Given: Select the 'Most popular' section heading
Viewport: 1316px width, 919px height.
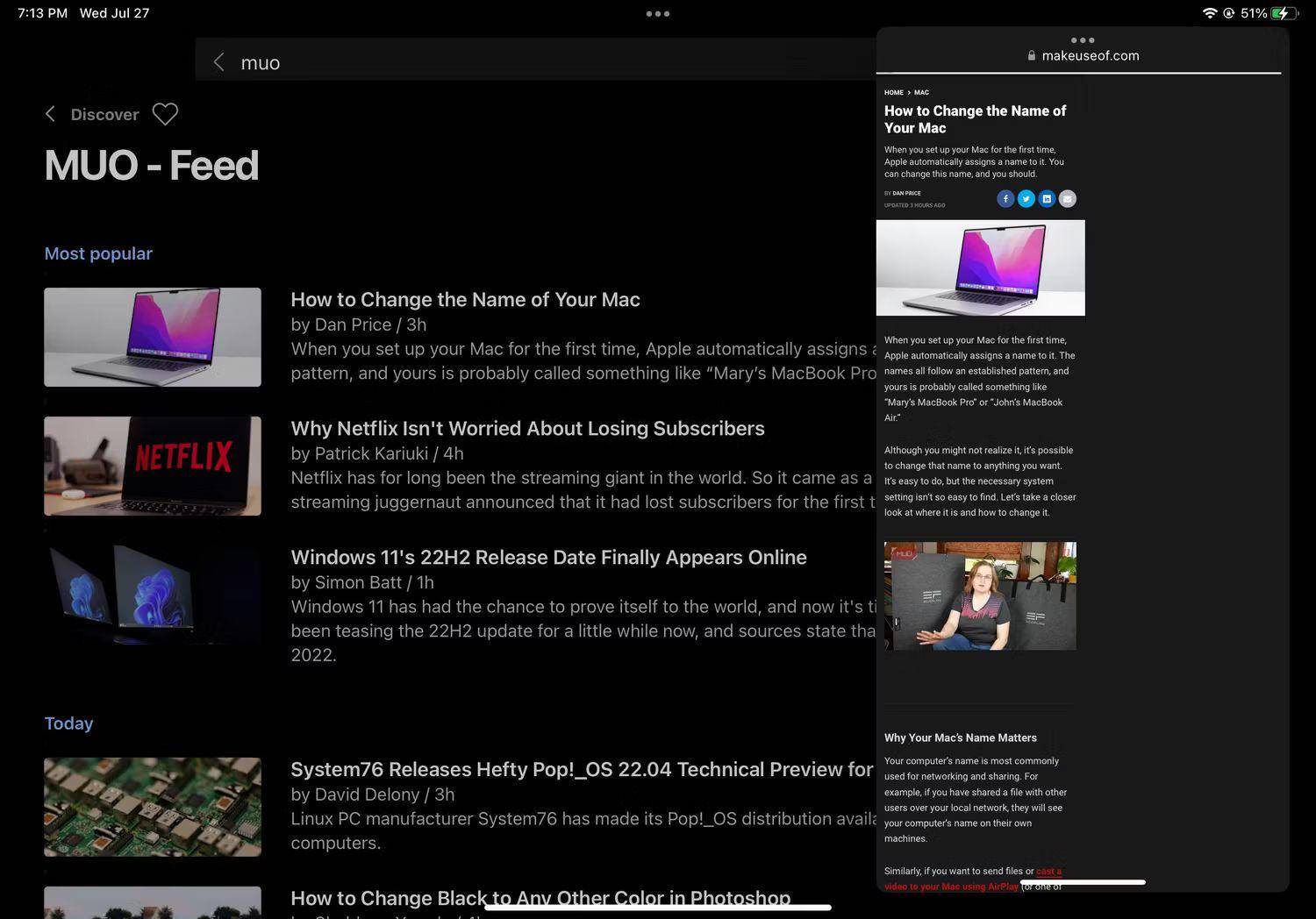Looking at the screenshot, I should [98, 253].
